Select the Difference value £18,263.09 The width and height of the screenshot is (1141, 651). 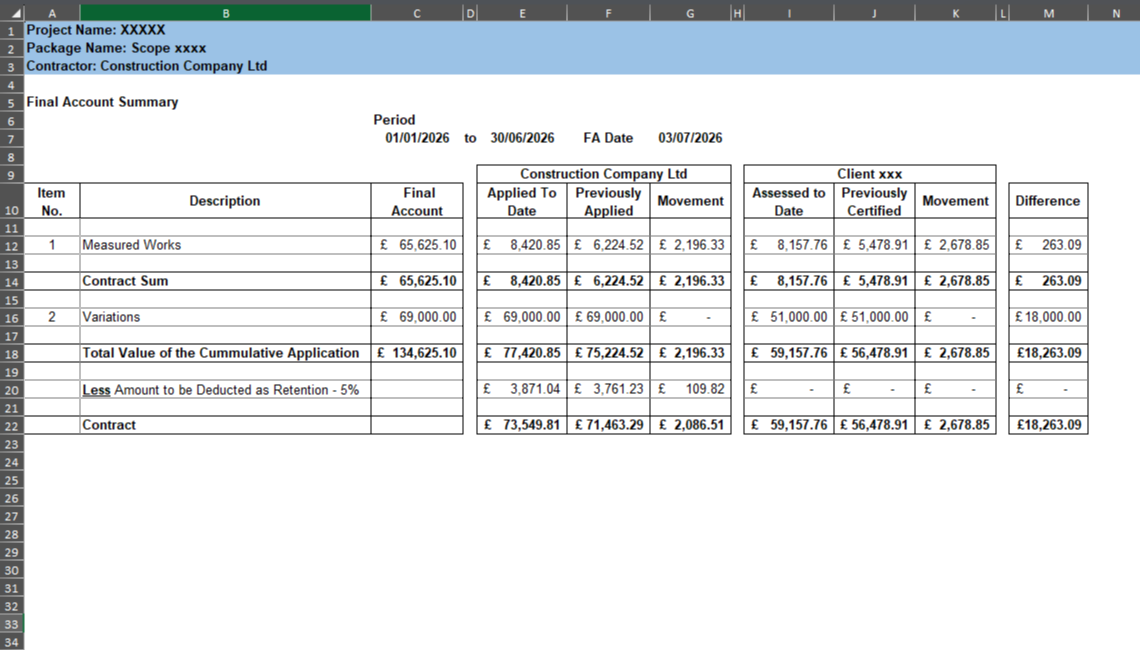[x=1048, y=353]
